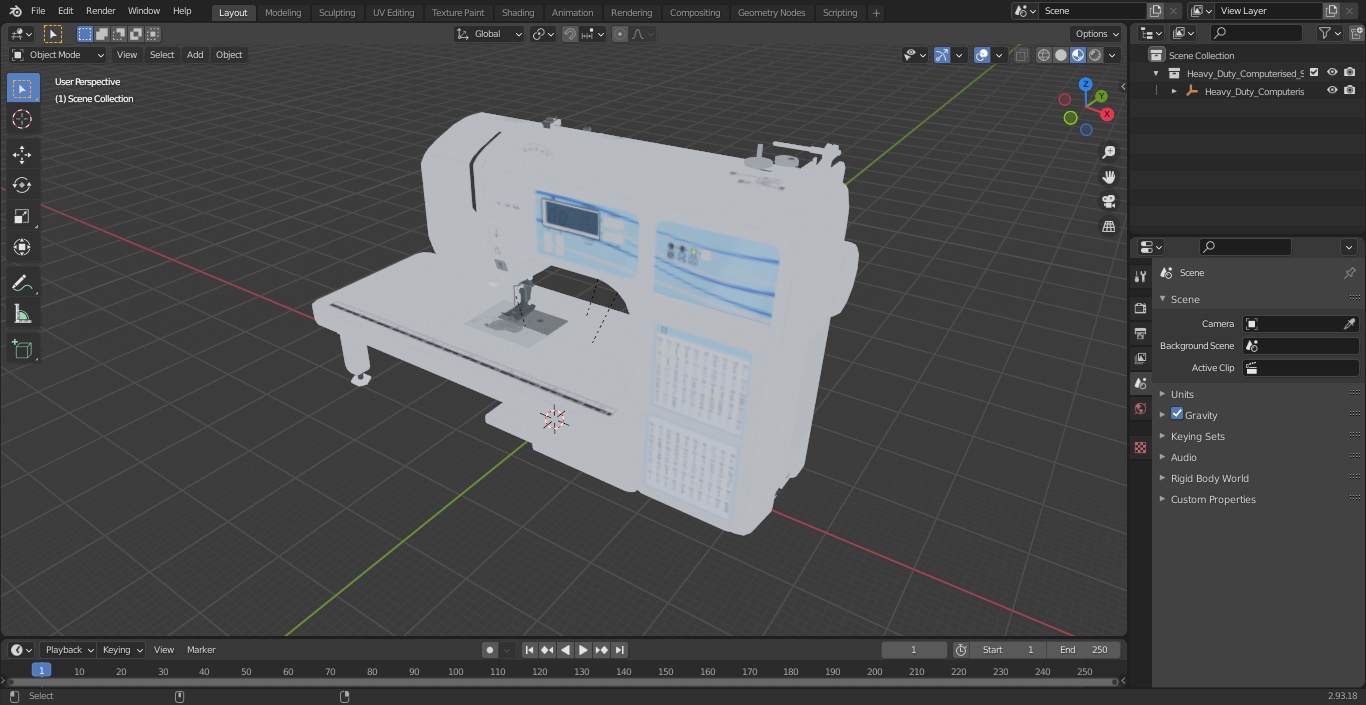The height and width of the screenshot is (705, 1366).
Task: Disable rendering of Heavy_Duty_Computeris object
Action: click(1350, 90)
